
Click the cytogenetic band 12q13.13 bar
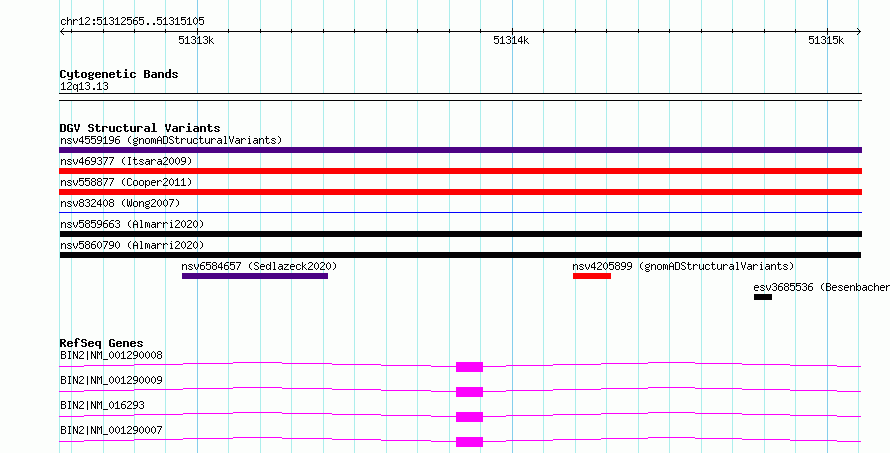coord(460,97)
